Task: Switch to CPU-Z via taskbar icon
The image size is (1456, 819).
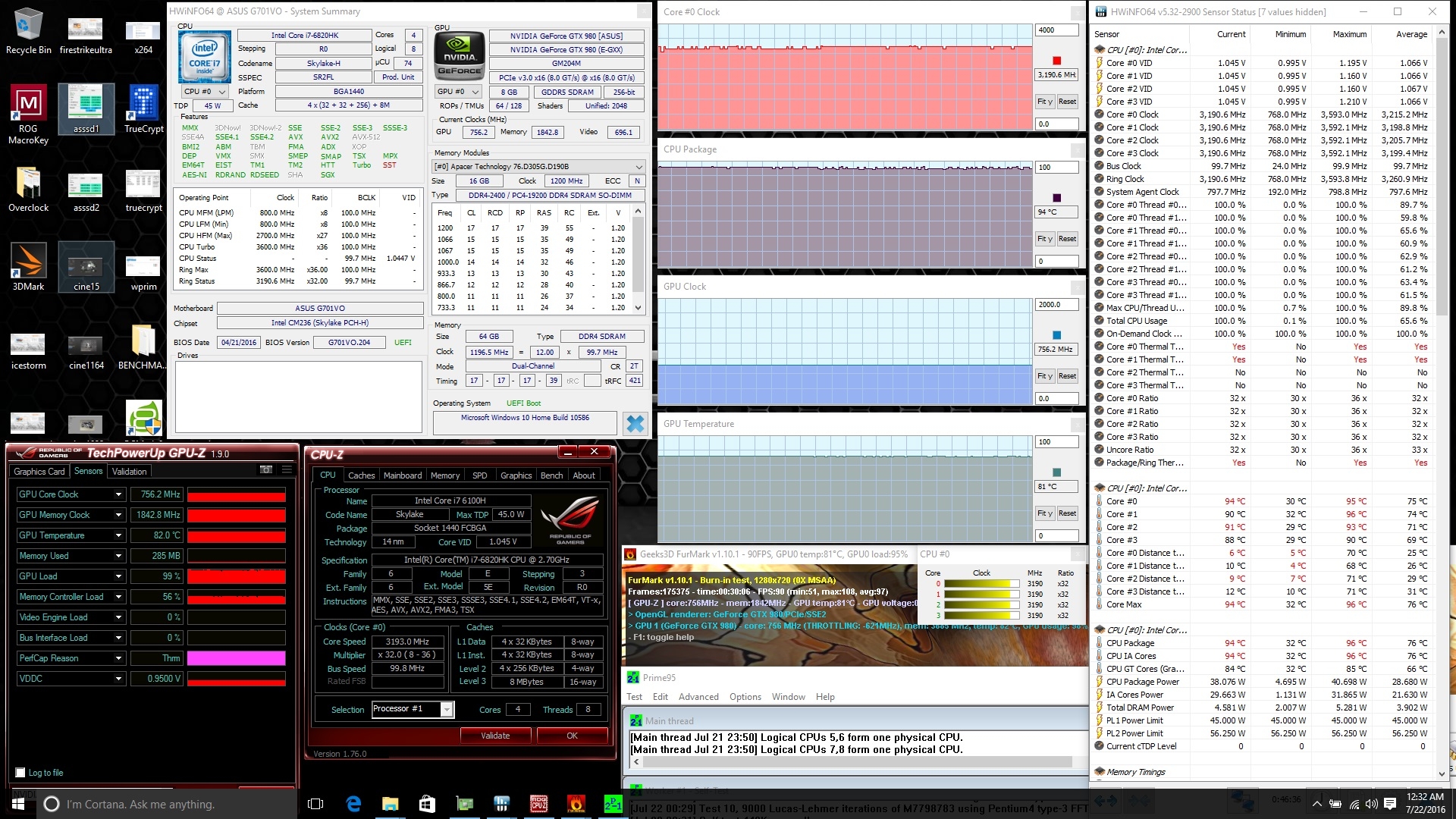Action: tap(538, 804)
